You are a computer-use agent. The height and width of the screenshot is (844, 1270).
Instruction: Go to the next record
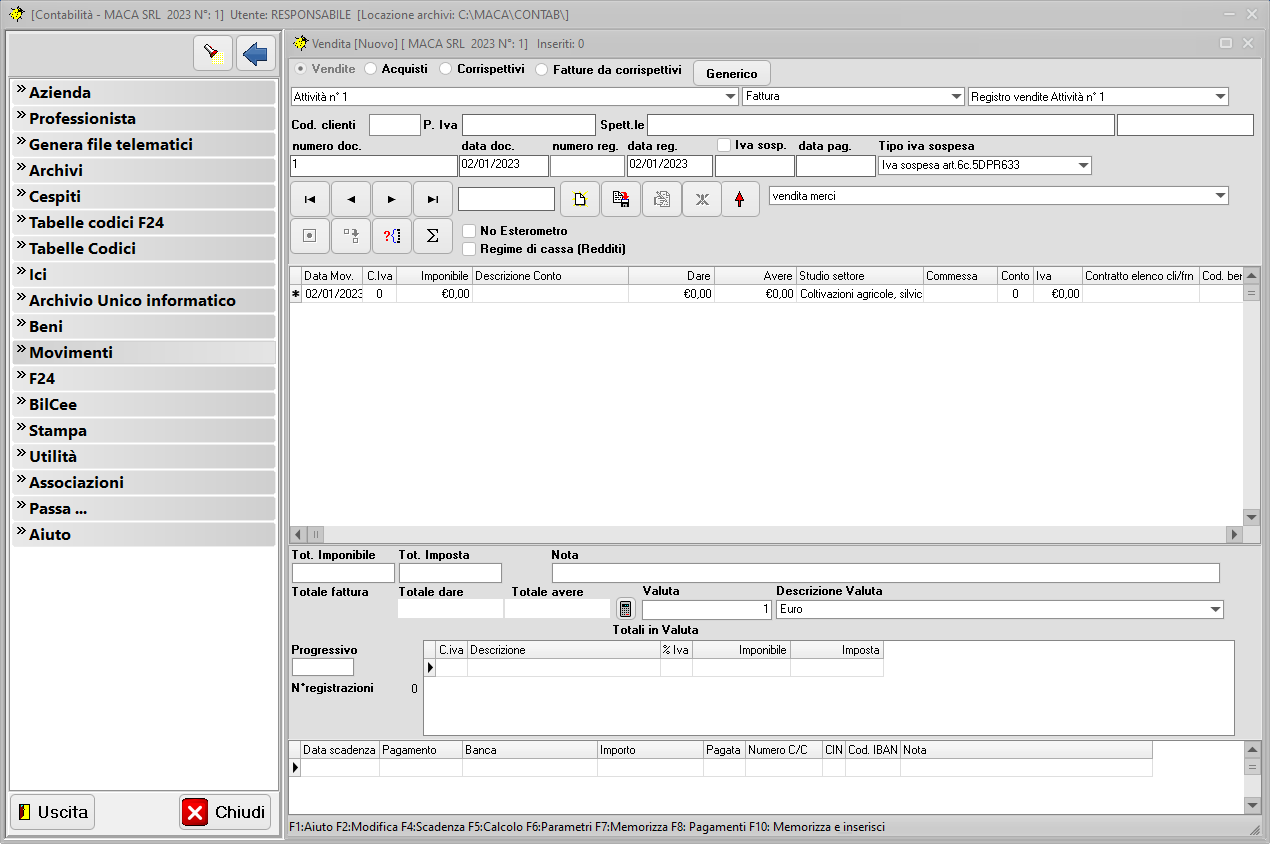(392, 199)
